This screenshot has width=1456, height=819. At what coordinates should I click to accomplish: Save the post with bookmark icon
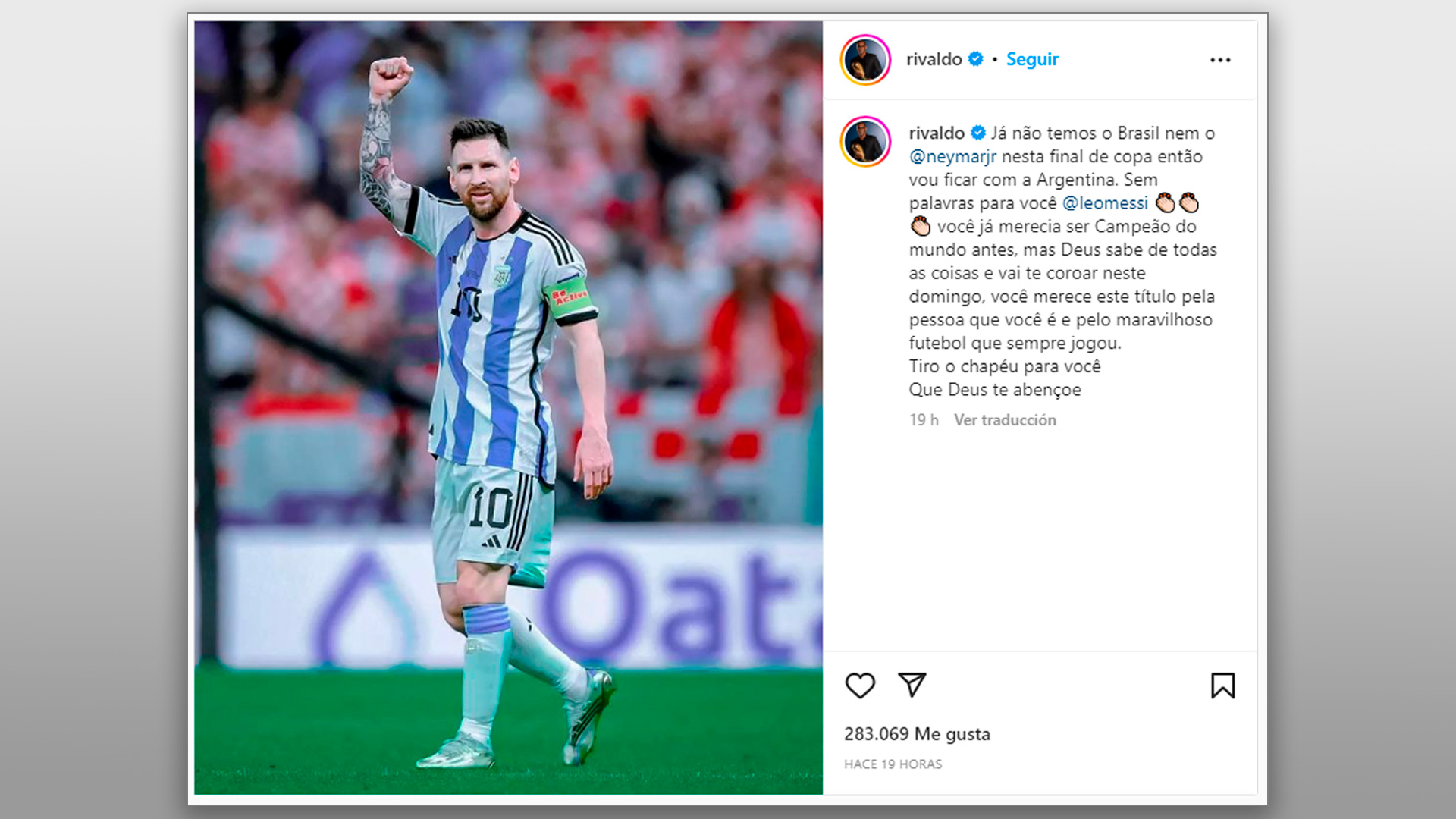click(x=1222, y=686)
